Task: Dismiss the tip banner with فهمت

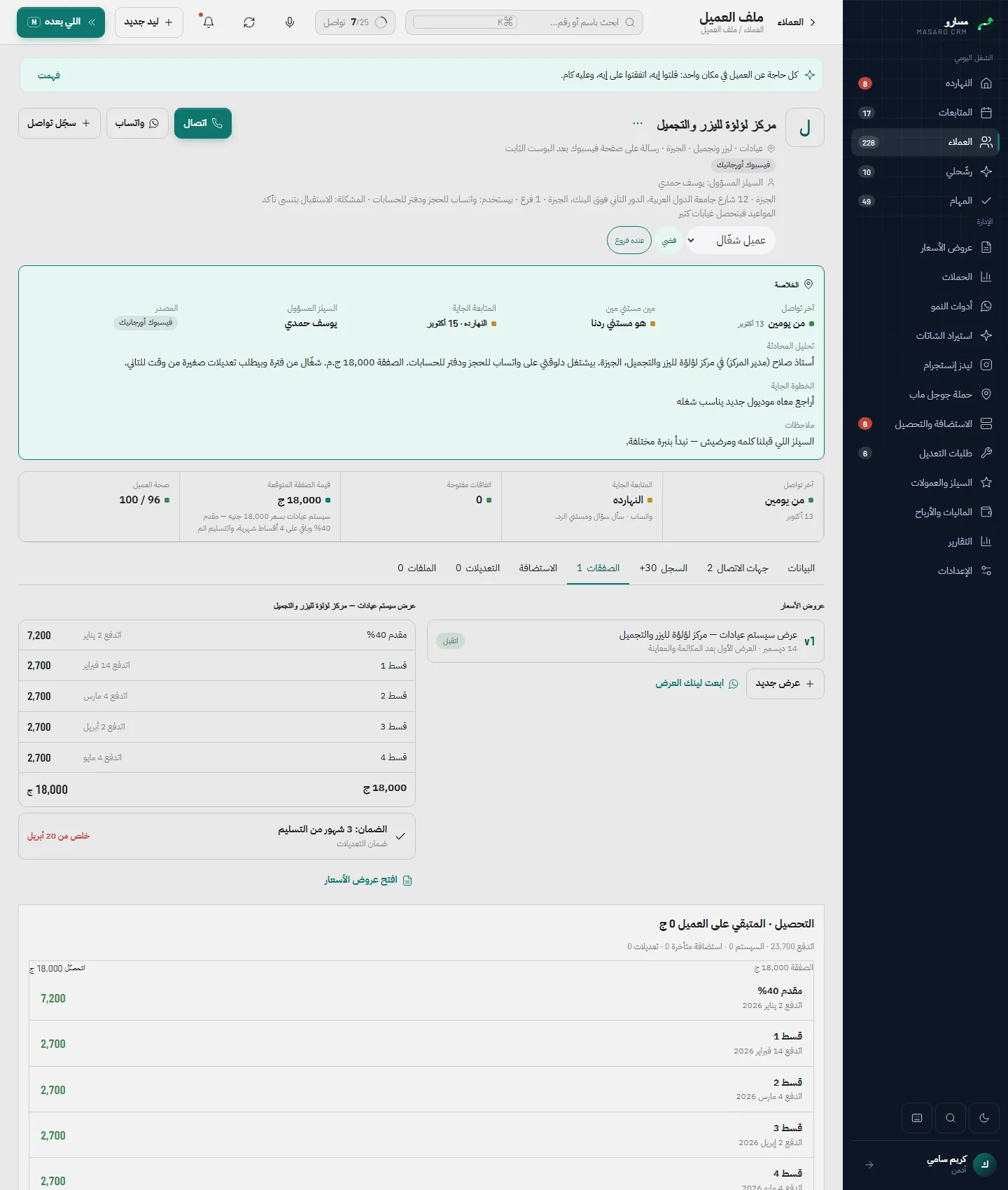Action: tap(49, 76)
